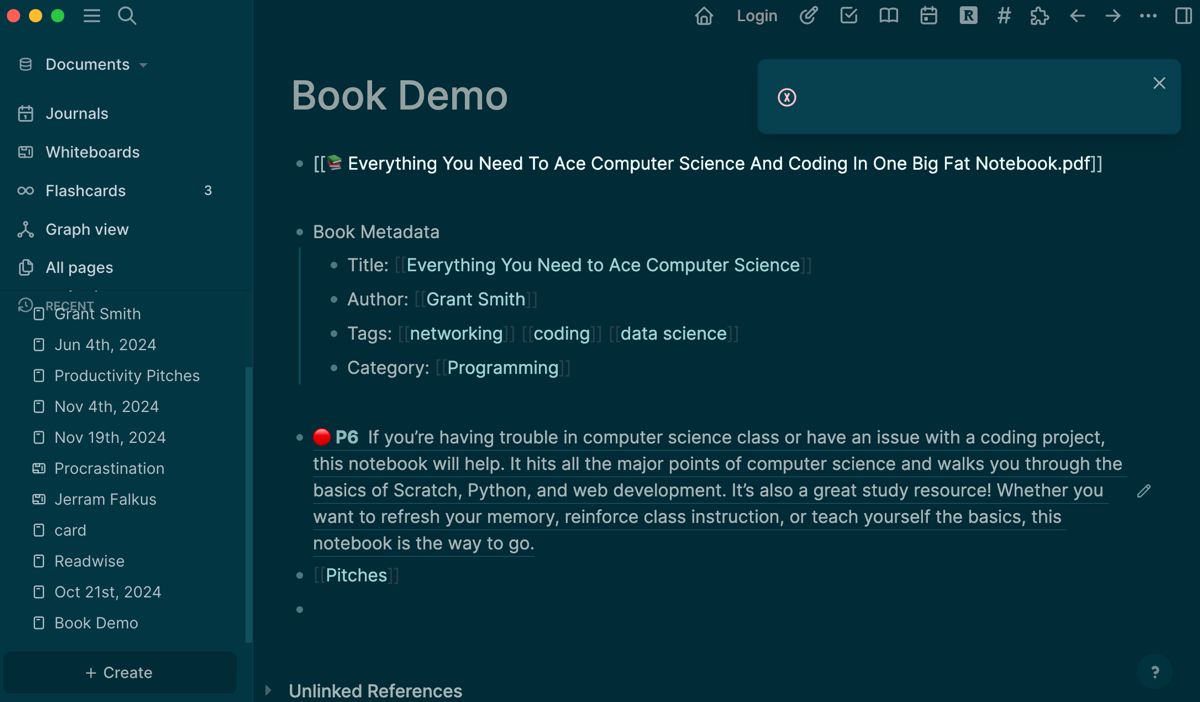Open the plugins puzzle-piece icon
Image resolution: width=1200 pixels, height=702 pixels.
pyautogui.click(x=1039, y=16)
